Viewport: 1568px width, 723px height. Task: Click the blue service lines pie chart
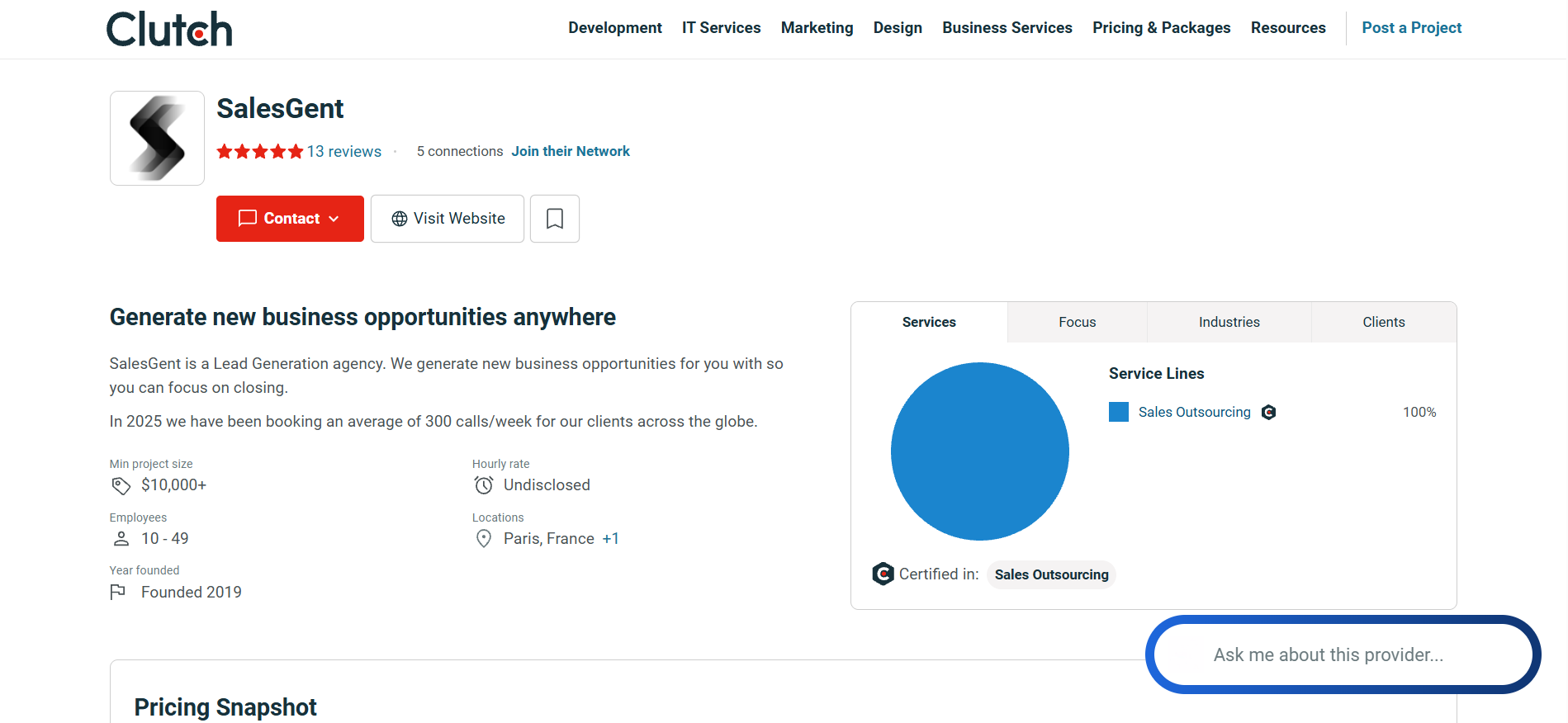pos(980,451)
